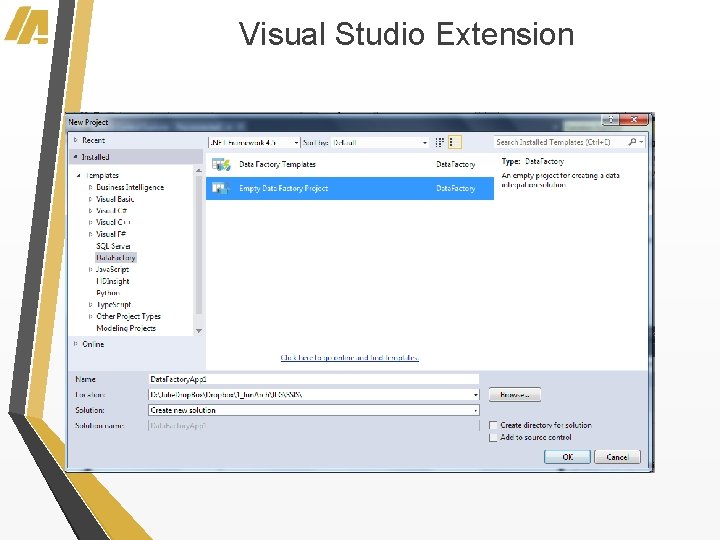The height and width of the screenshot is (540, 720).
Task: Select Python in templates tree
Action: (108, 293)
